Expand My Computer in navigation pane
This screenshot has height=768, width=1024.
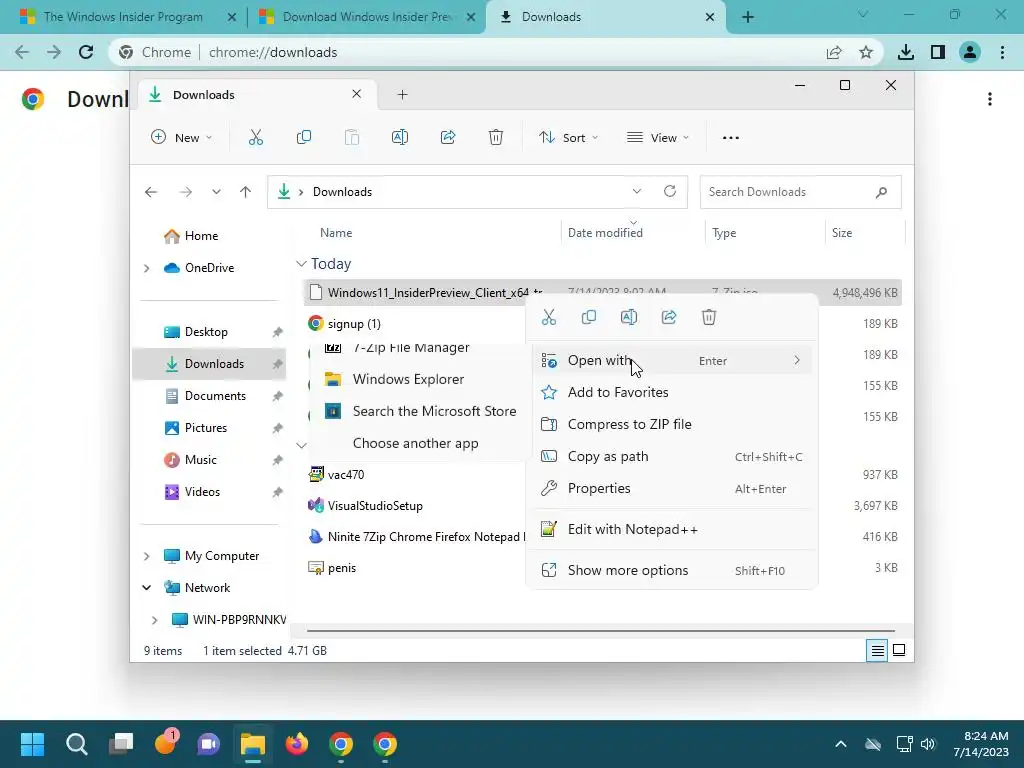147,556
